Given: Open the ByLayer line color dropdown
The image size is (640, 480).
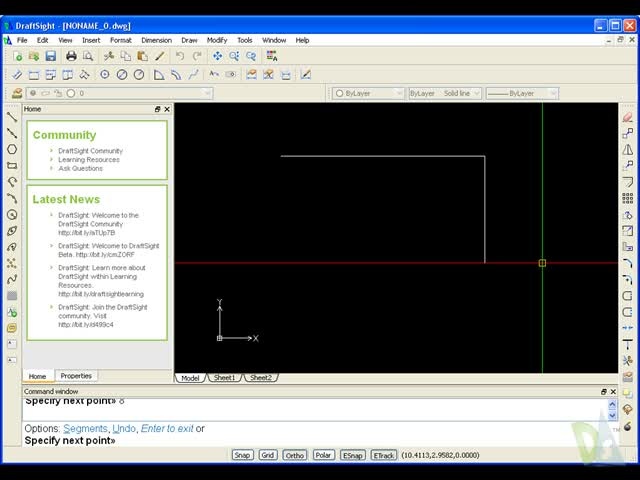Looking at the screenshot, I should click(x=368, y=93).
